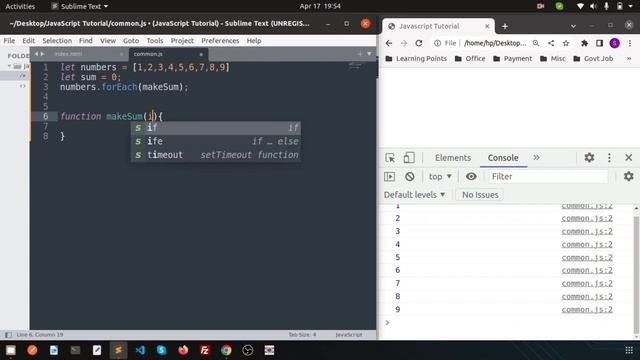This screenshot has width=640, height=360.
Task: Activate DevTools element inspector picker
Action: click(x=390, y=158)
